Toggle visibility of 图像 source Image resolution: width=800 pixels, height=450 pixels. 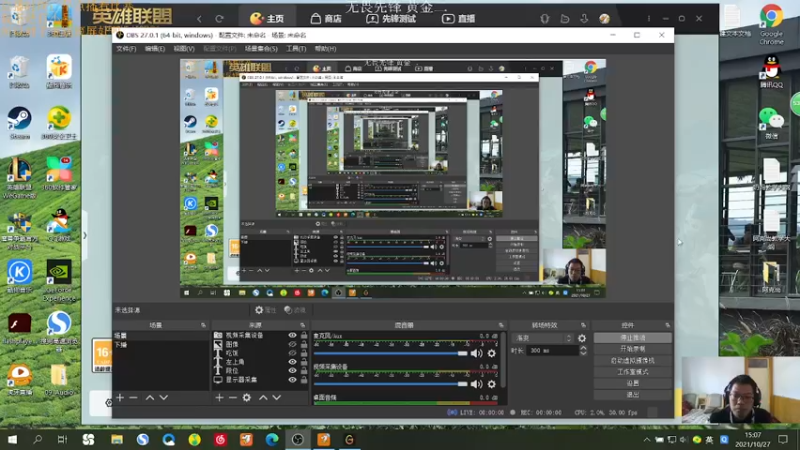pos(292,344)
